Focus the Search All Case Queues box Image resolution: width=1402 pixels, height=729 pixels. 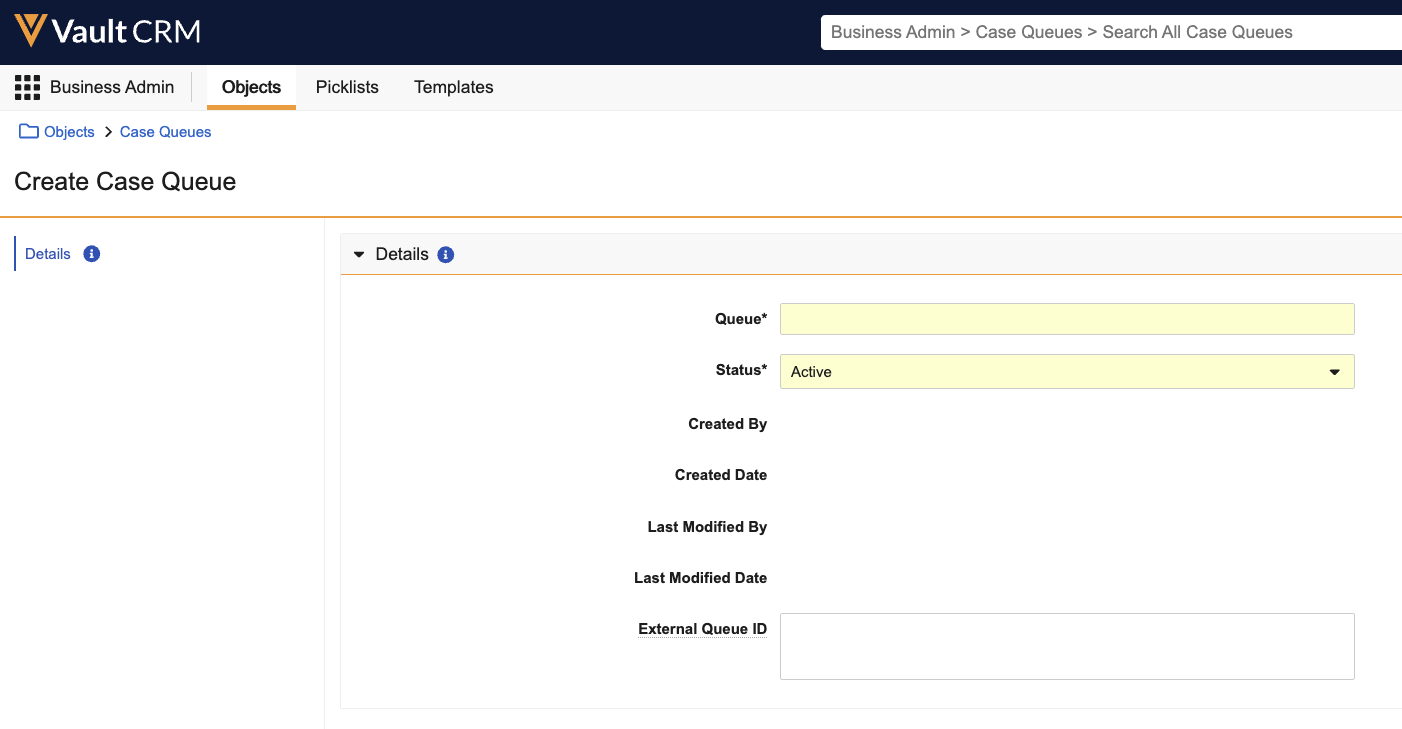[x=1110, y=32]
